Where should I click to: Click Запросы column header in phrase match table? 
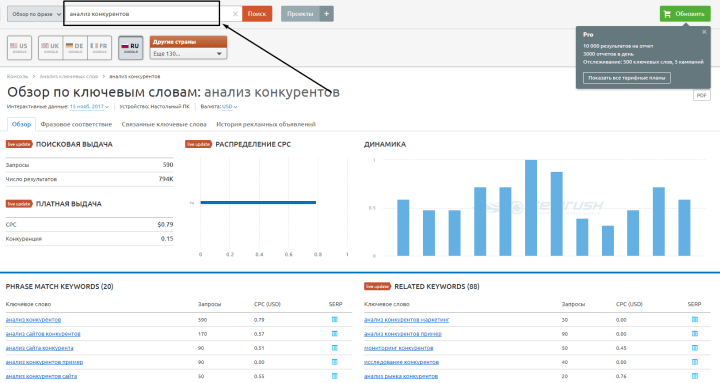(209, 304)
